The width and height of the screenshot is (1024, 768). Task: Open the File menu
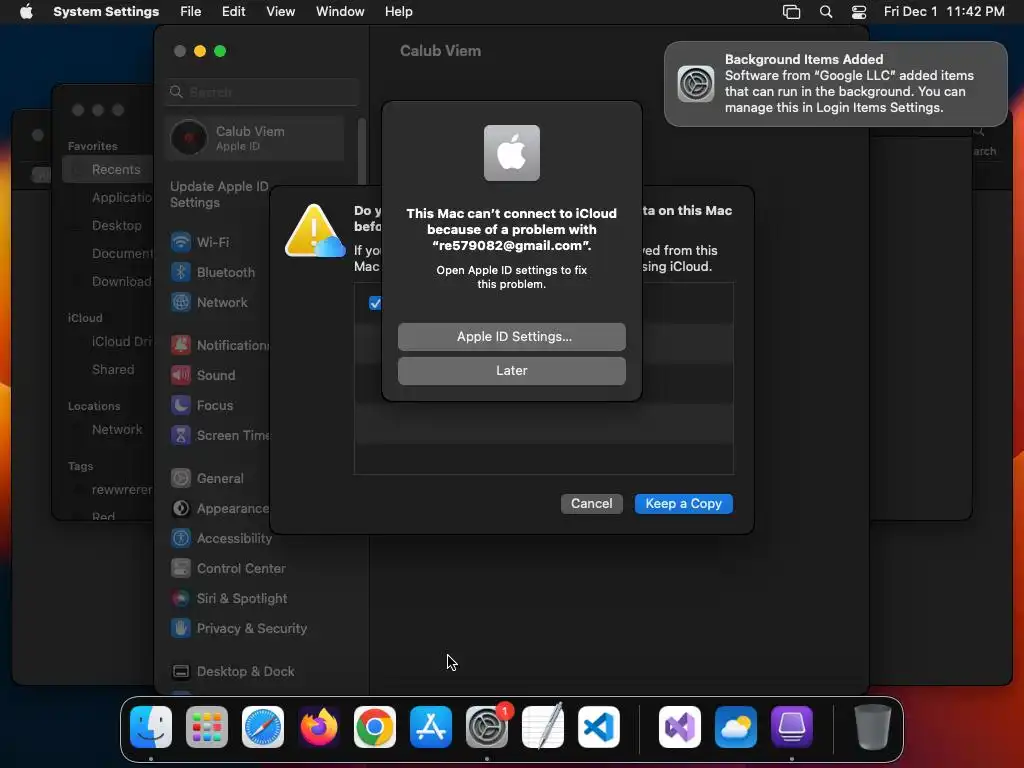click(190, 11)
